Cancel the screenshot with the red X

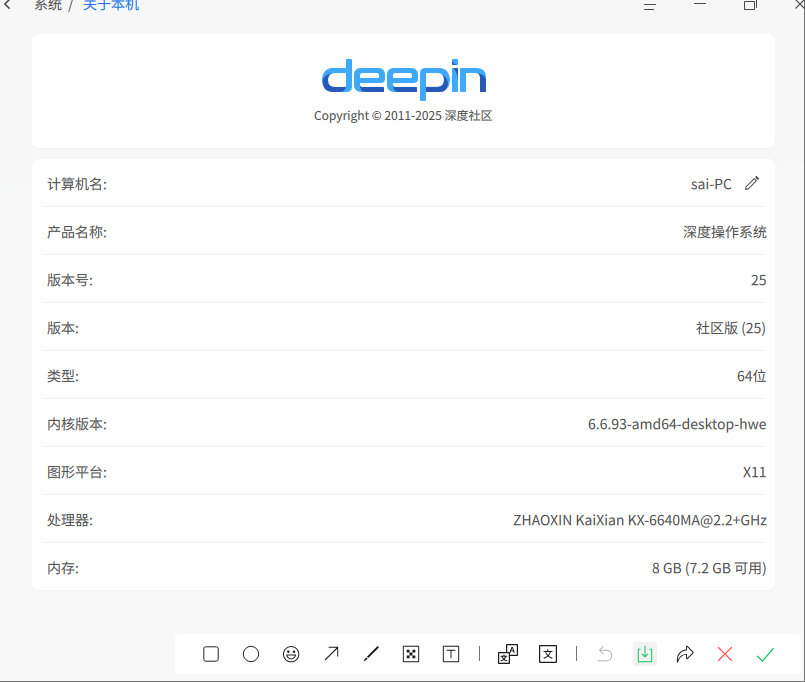(725, 654)
